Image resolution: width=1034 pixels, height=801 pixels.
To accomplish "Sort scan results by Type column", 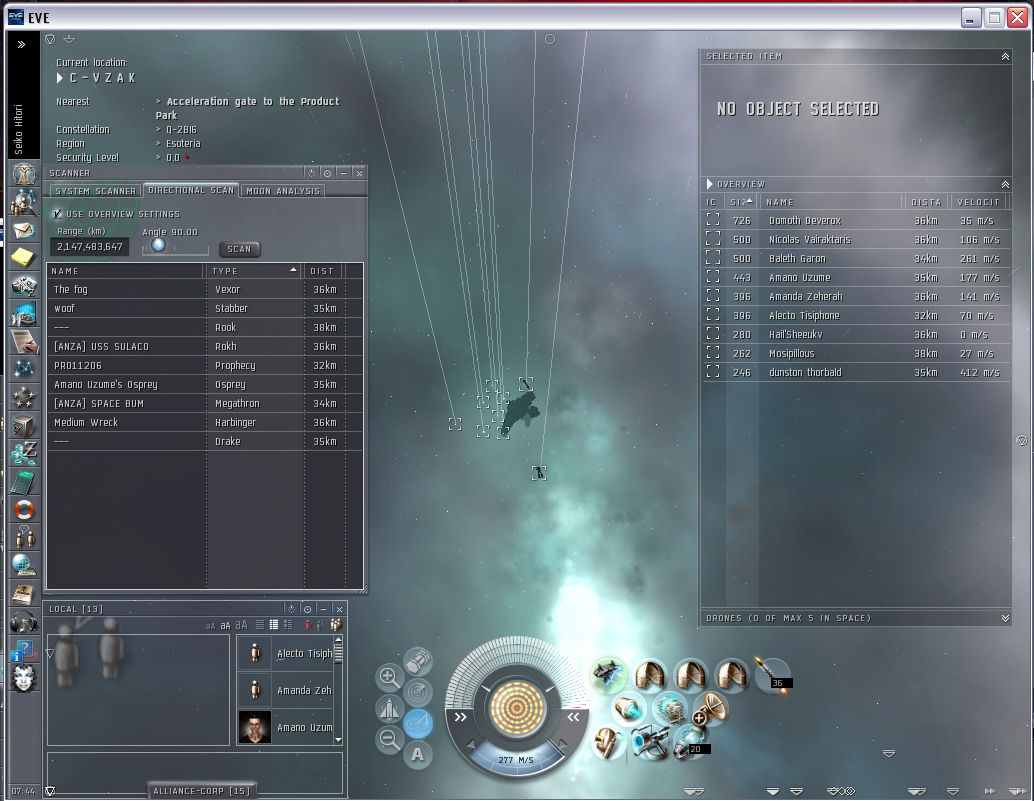I will (x=254, y=270).
